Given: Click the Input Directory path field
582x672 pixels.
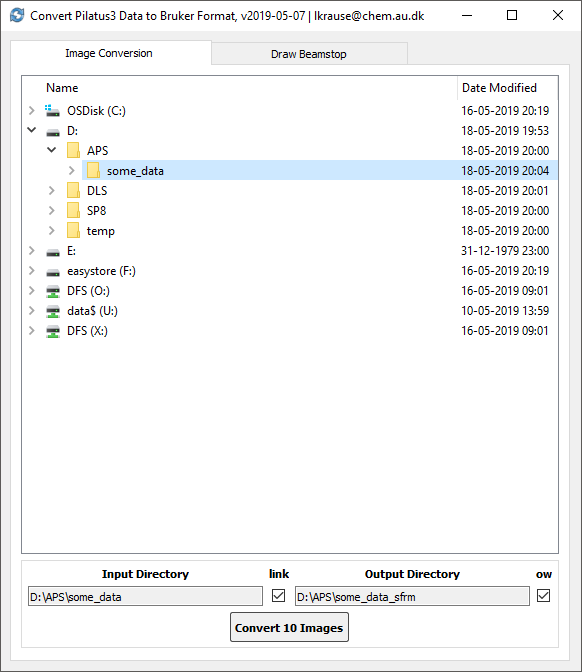Looking at the screenshot, I should coord(145,597).
